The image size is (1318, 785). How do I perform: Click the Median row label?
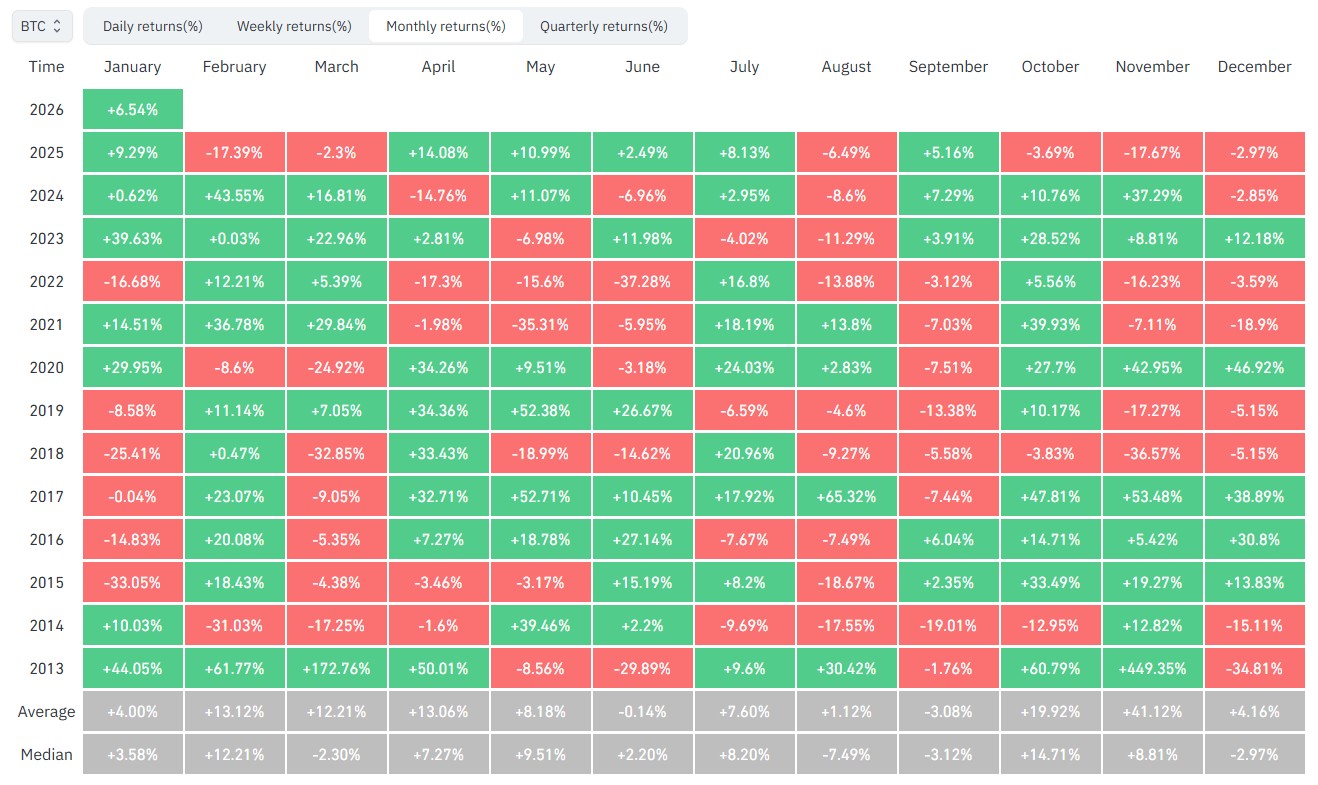pyautogui.click(x=46, y=755)
